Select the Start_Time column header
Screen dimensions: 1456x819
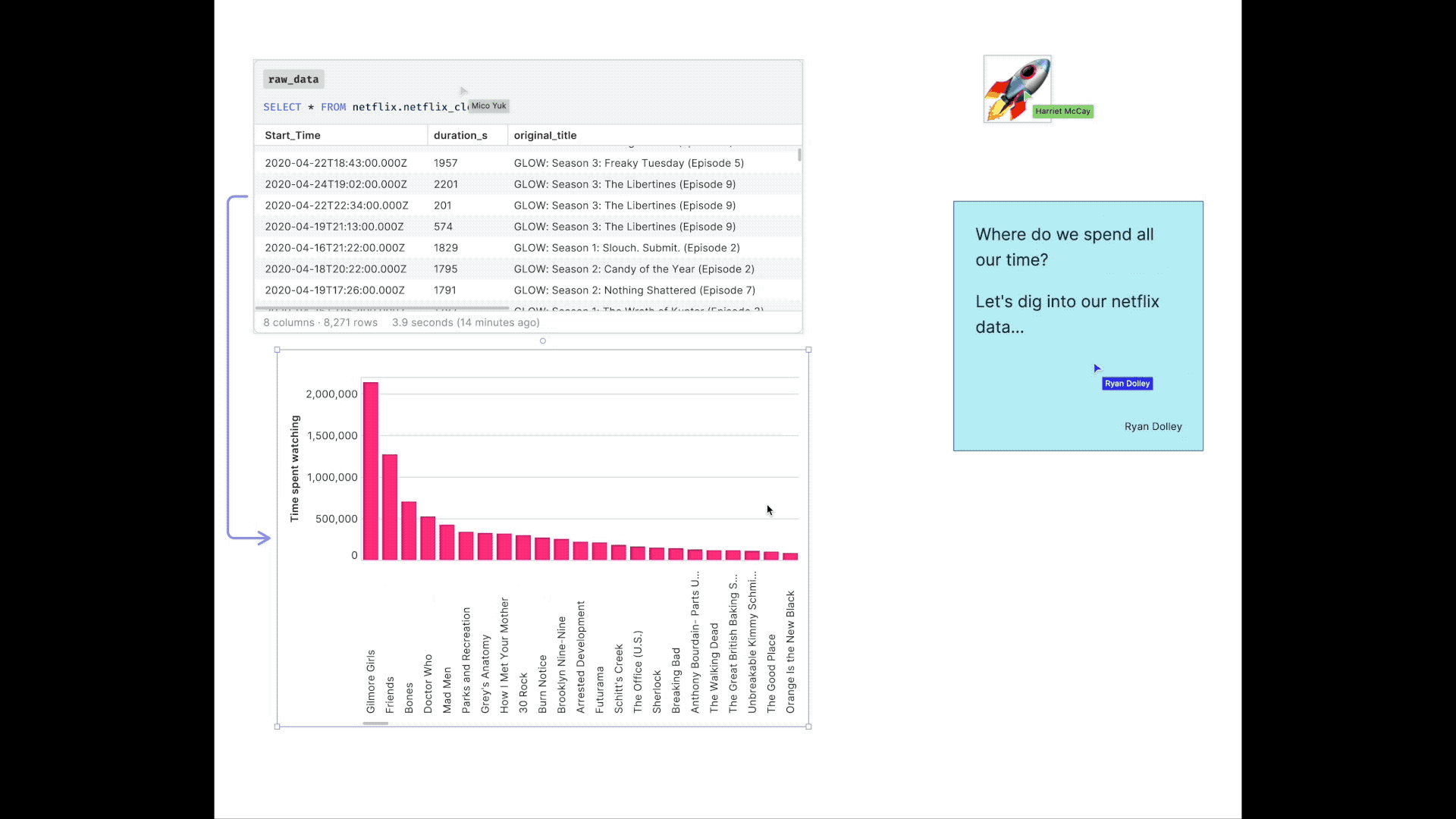click(293, 135)
